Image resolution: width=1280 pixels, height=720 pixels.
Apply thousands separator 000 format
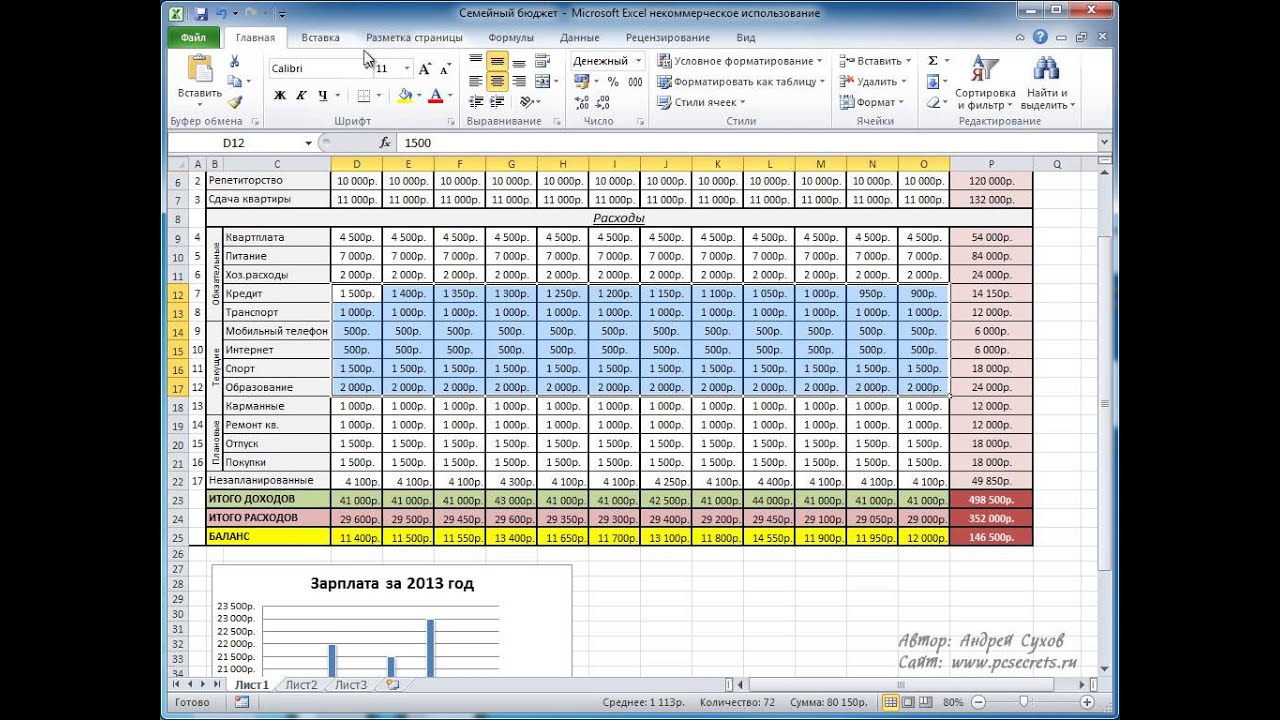pos(635,82)
